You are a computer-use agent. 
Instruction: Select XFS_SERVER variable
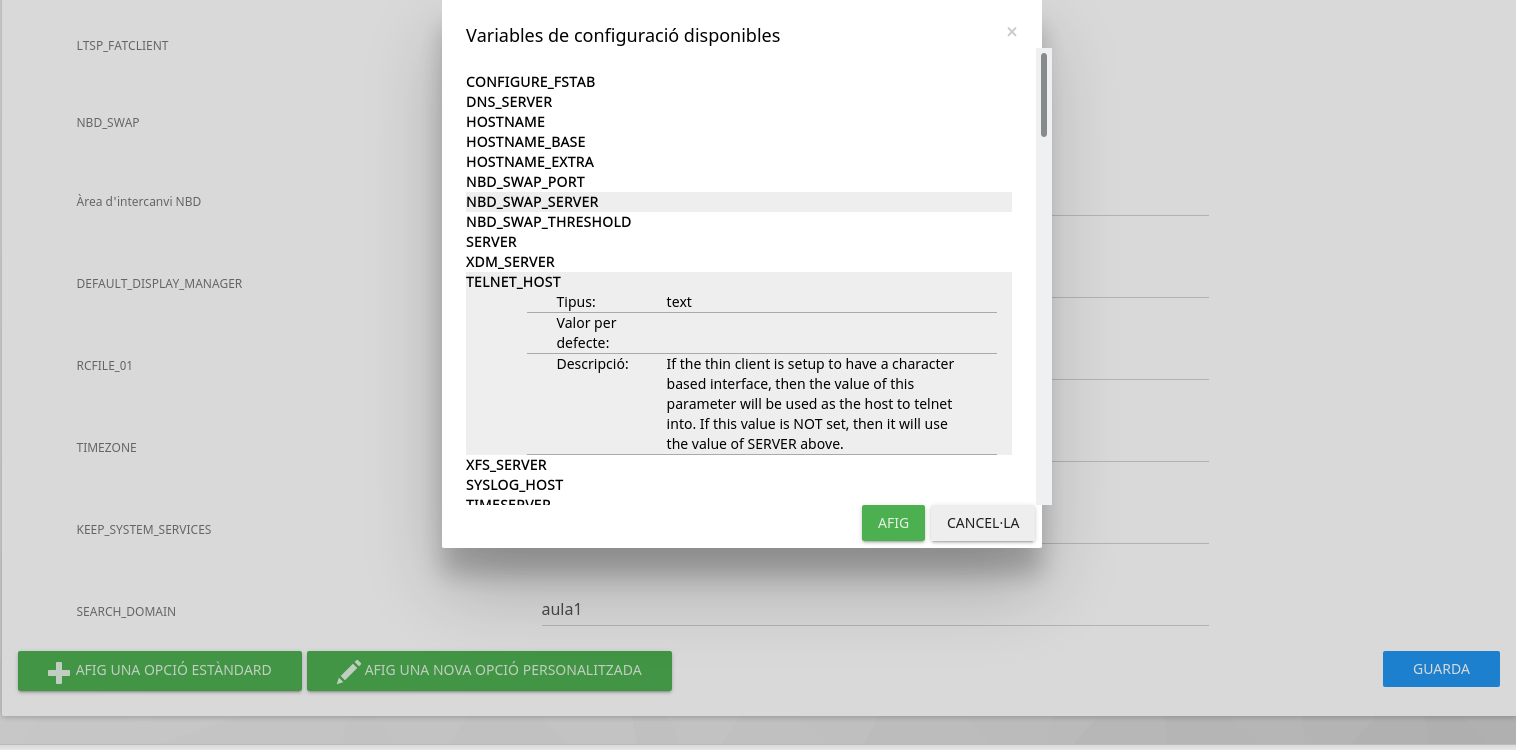tap(506, 465)
